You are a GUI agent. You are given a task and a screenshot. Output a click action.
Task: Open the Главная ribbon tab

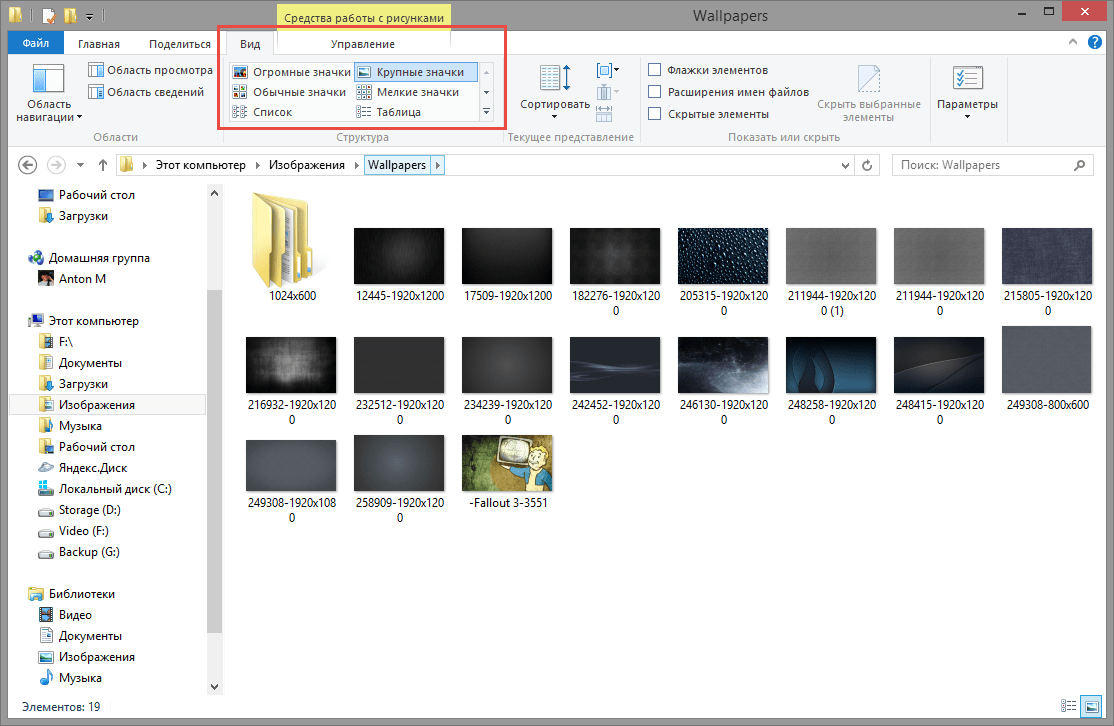coord(99,44)
